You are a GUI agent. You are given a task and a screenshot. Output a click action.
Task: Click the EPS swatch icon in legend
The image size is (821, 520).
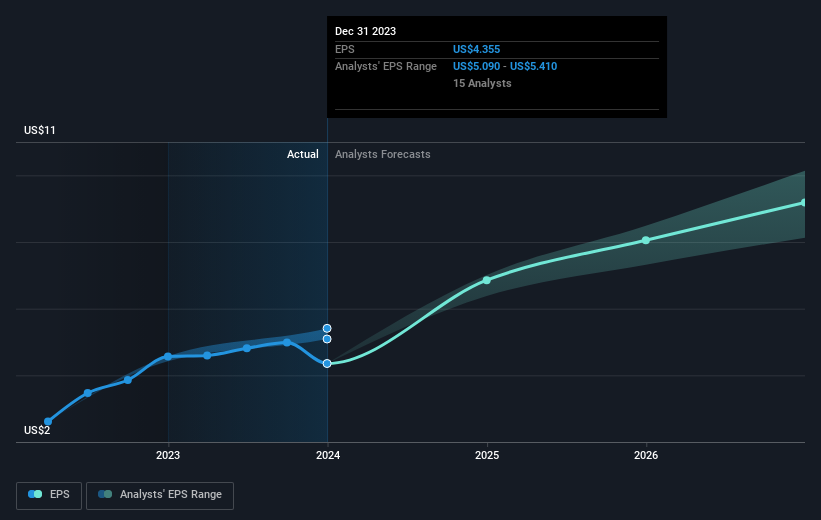[35, 494]
